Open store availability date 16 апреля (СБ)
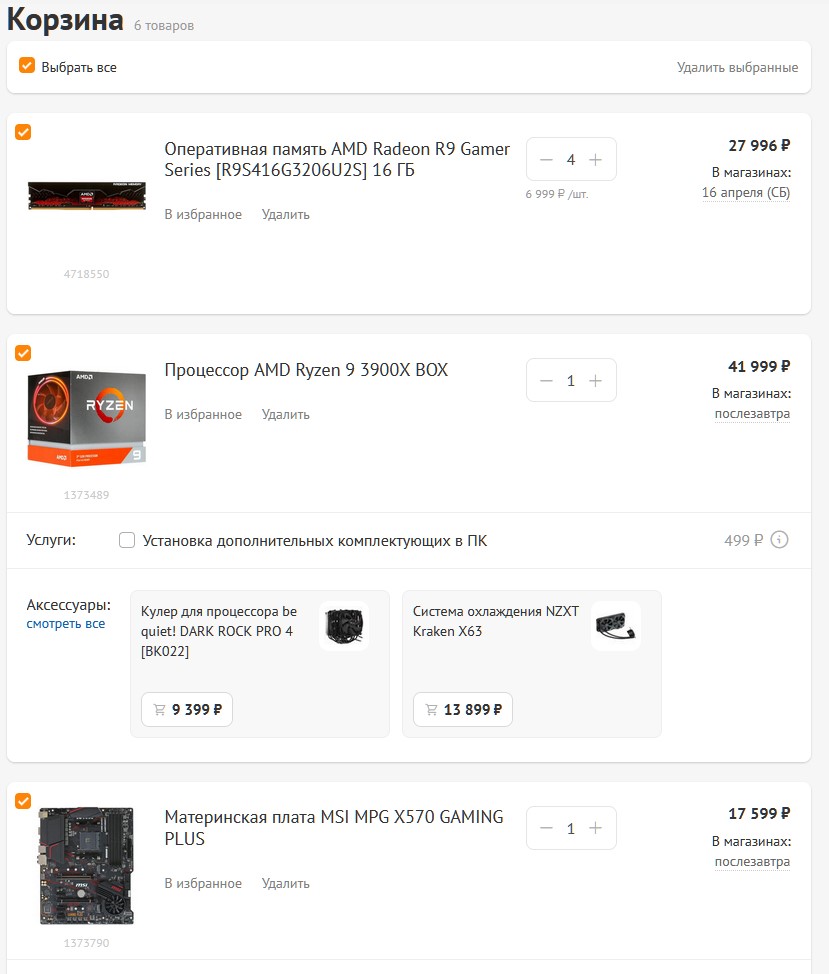The width and height of the screenshot is (829, 974). click(746, 193)
